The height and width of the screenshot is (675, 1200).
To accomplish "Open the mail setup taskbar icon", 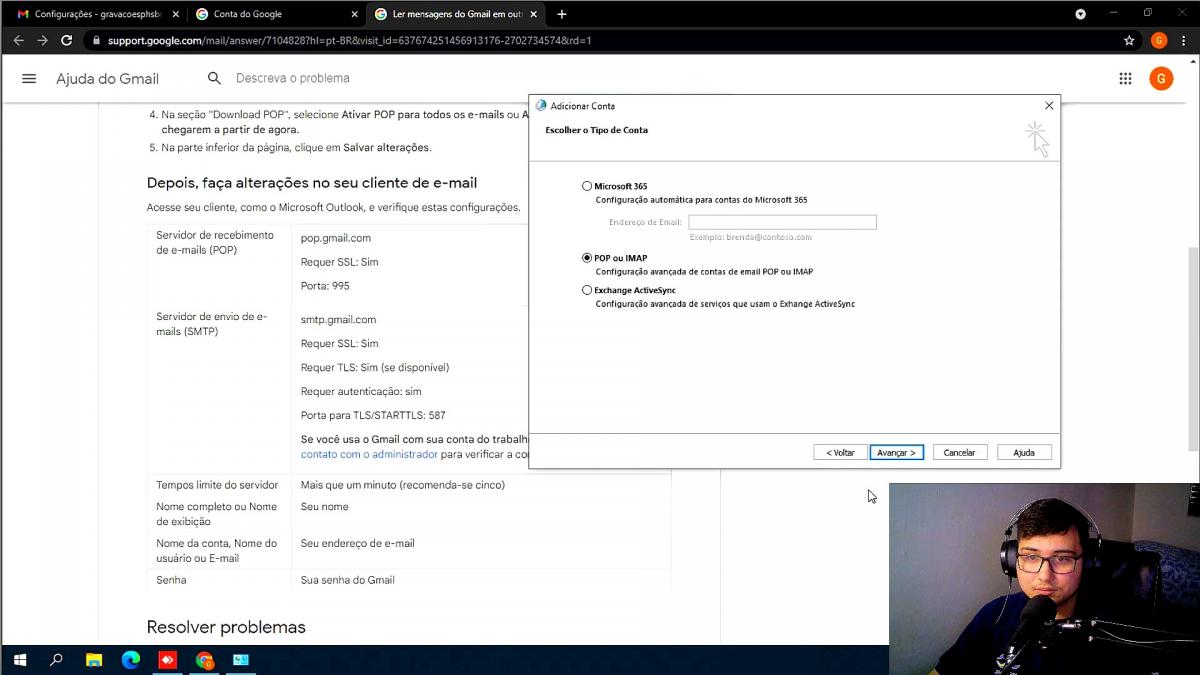I will 241,660.
